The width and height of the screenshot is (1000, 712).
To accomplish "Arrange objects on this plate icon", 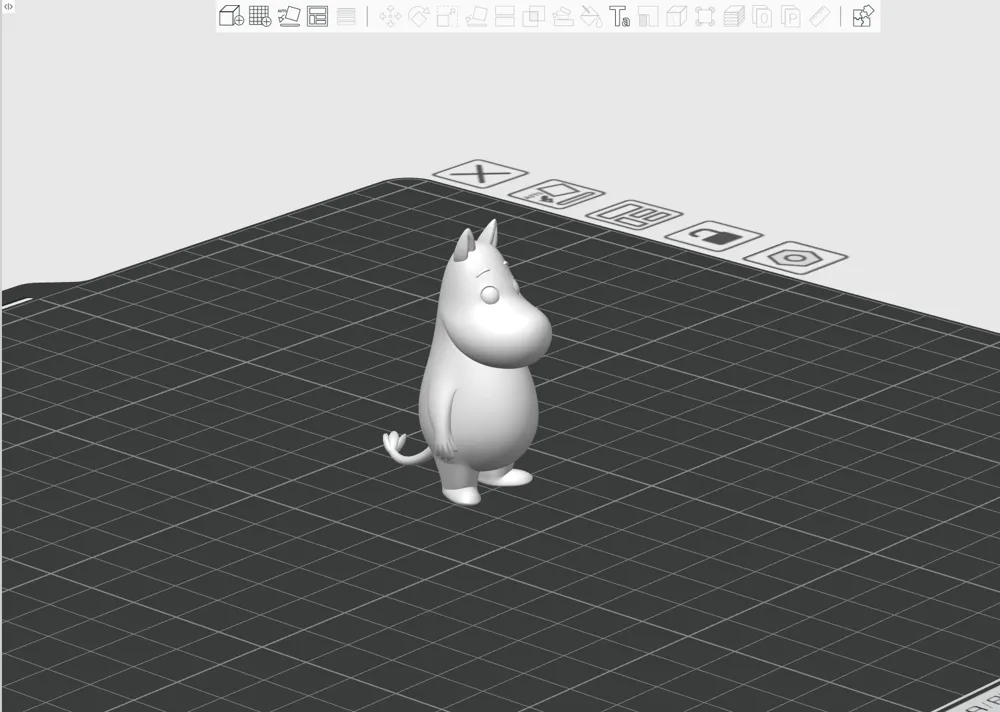I will click(x=635, y=214).
